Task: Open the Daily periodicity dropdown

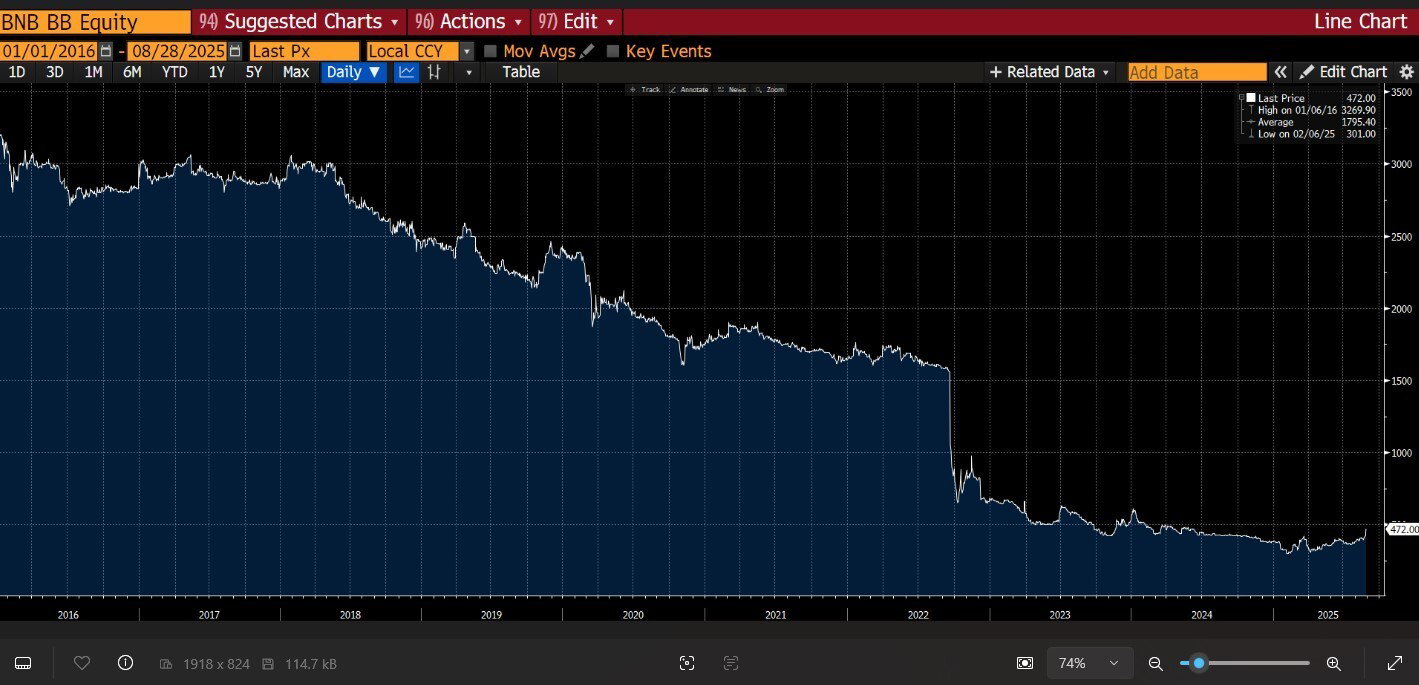Action: click(354, 72)
